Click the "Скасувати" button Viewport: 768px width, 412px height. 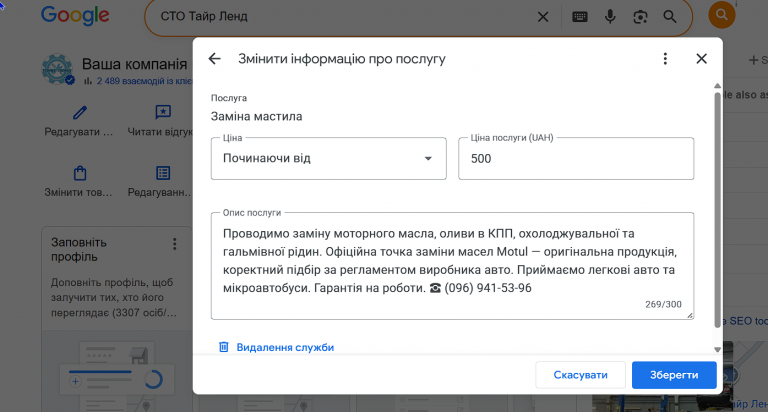click(580, 375)
